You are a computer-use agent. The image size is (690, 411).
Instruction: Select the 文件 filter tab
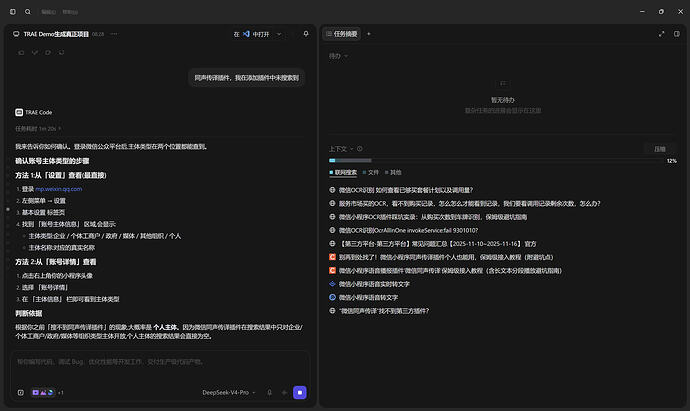pyautogui.click(x=371, y=172)
